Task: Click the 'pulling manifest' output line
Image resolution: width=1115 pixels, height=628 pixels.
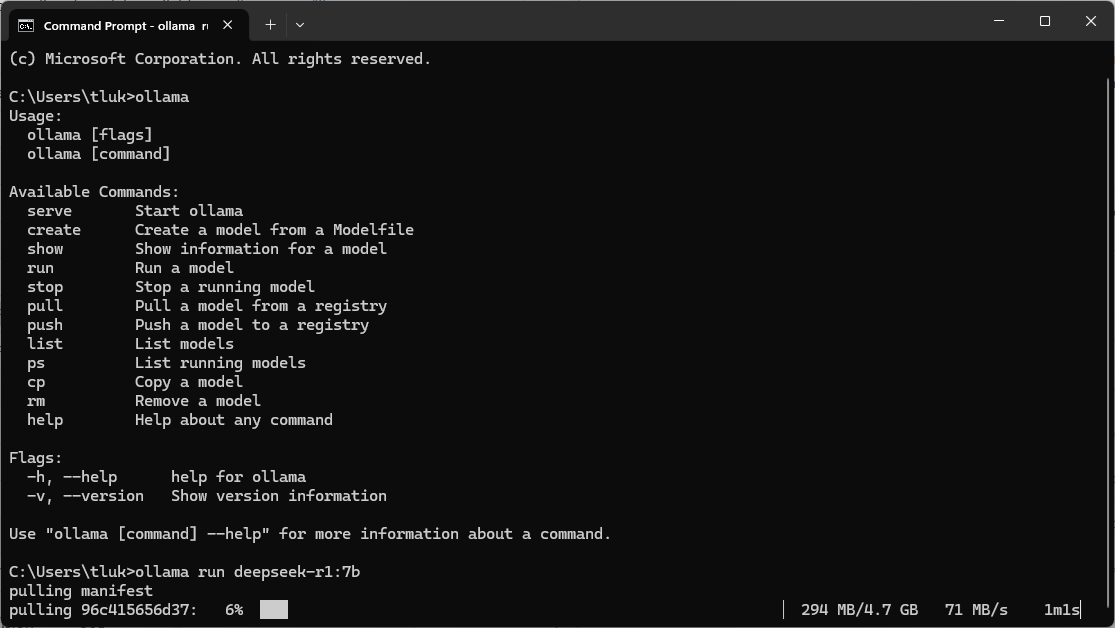Action: tap(80, 591)
